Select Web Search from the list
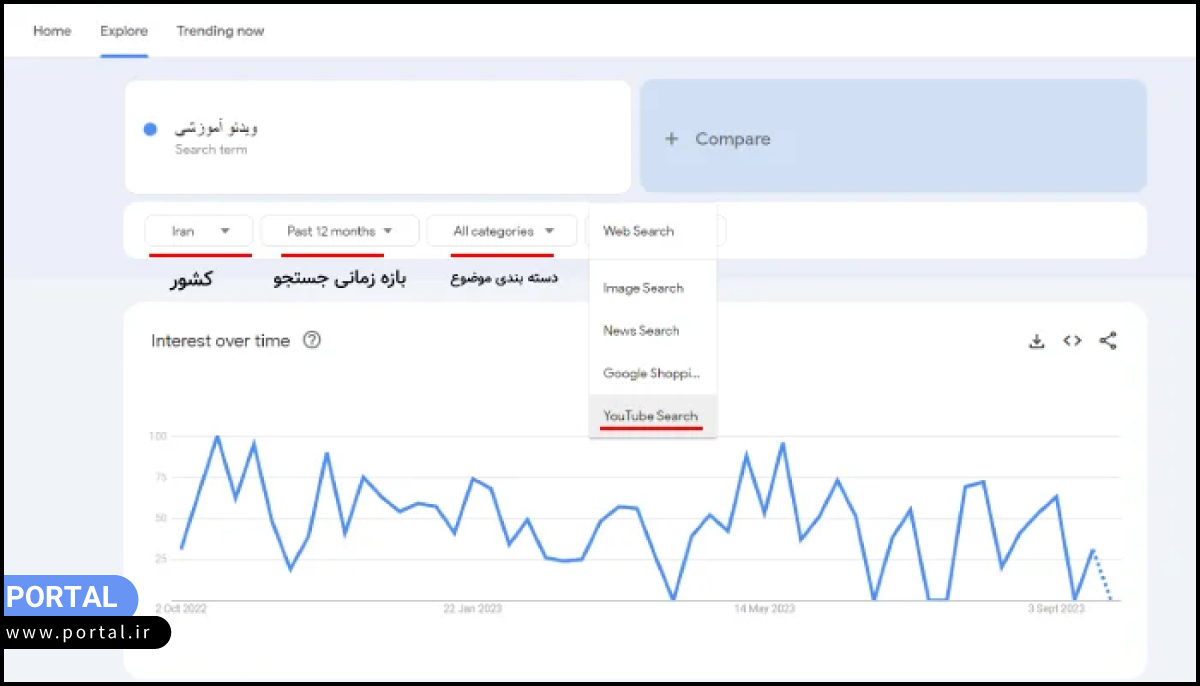This screenshot has width=1200, height=686. [639, 231]
